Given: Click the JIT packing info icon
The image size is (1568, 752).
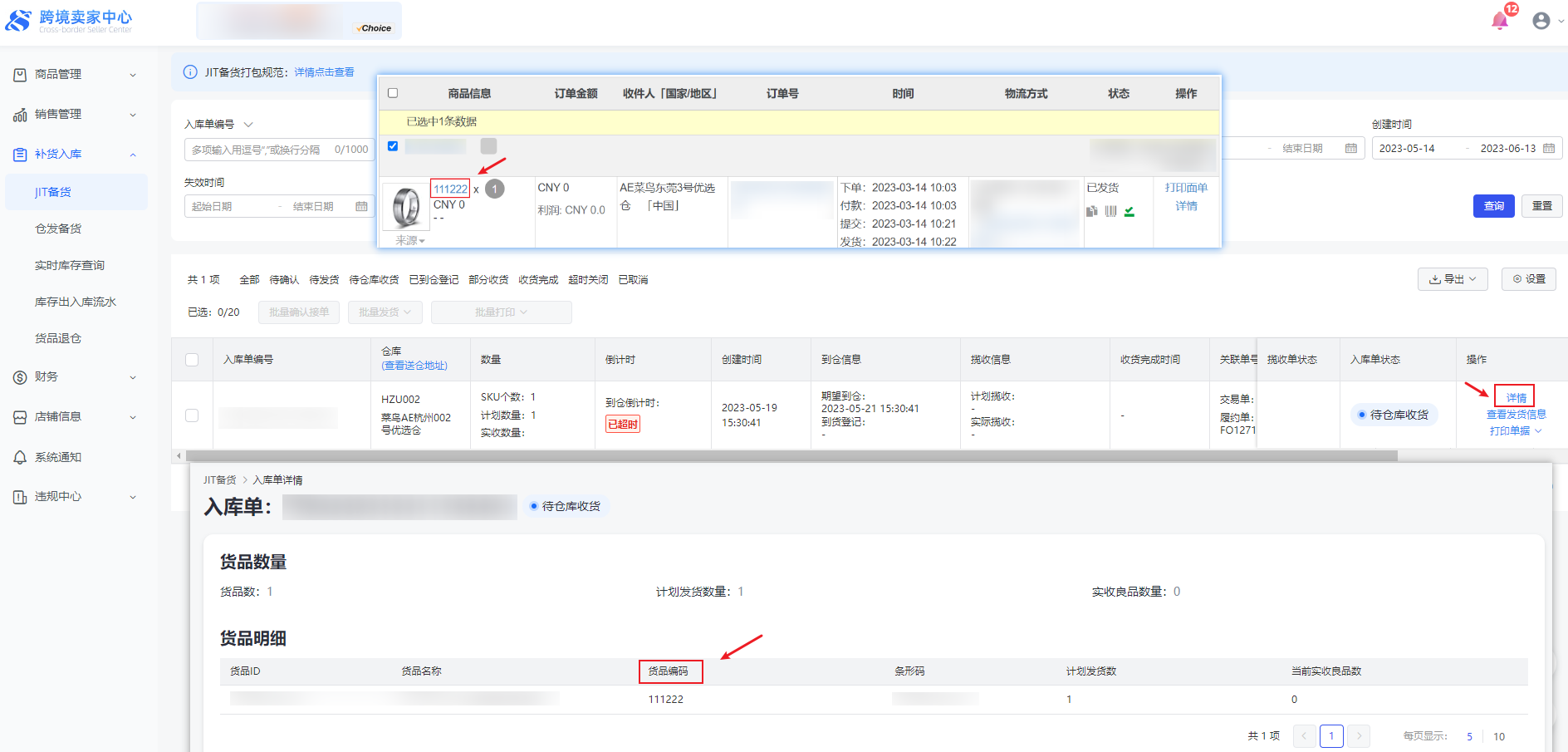Looking at the screenshot, I should coord(190,72).
